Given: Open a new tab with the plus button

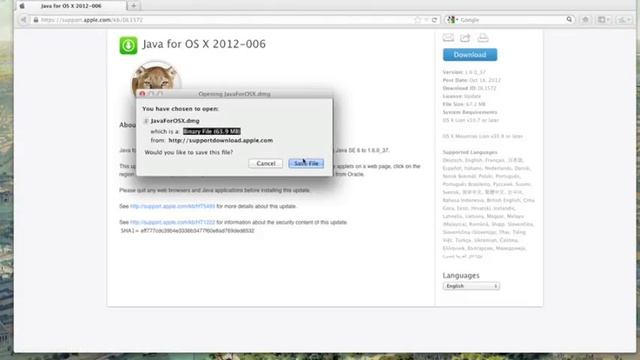Looking at the screenshot, I should coord(133,6).
